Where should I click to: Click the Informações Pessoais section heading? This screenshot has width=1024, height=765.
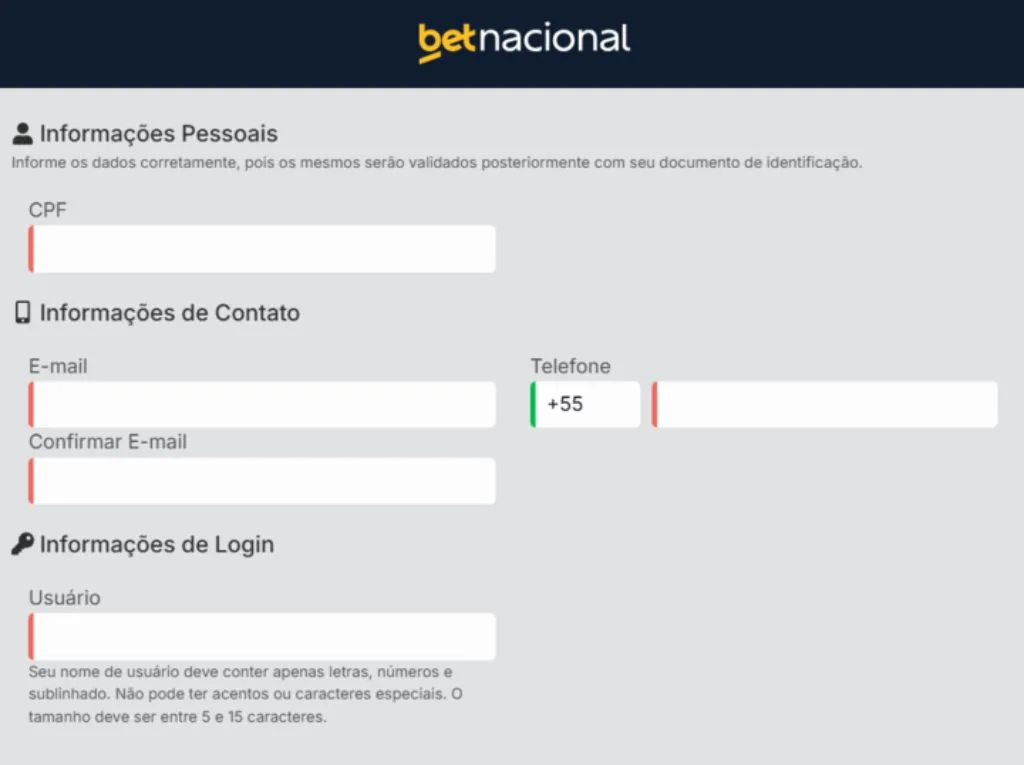coord(157,132)
